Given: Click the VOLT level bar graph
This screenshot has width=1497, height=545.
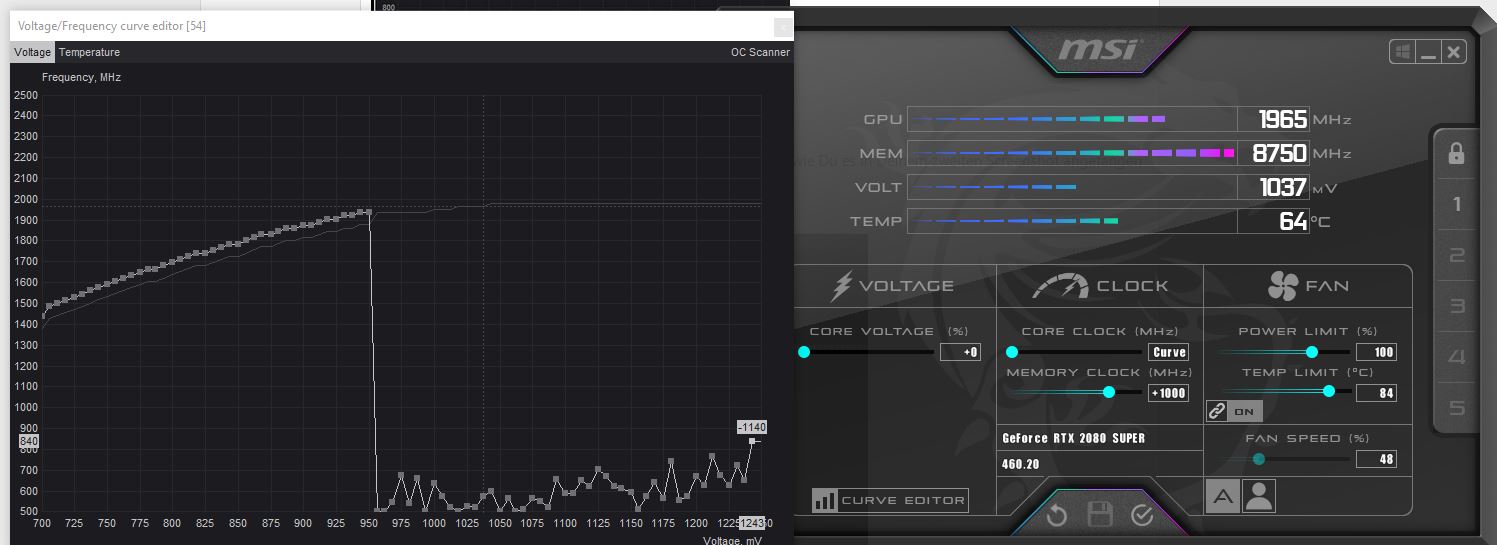Looking at the screenshot, I should (x=1072, y=187).
